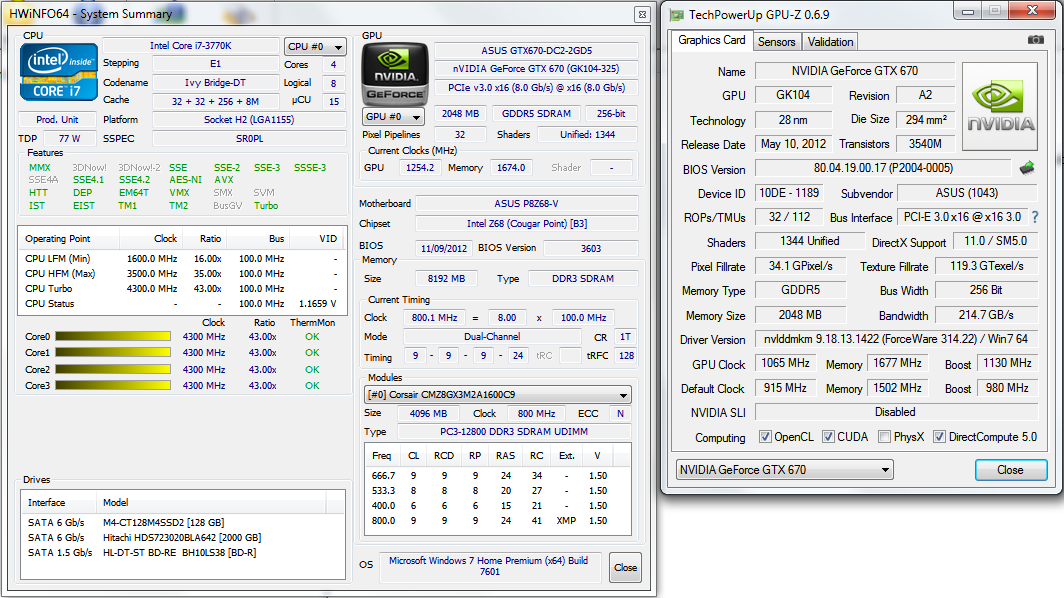The height and width of the screenshot is (598, 1064).
Task: Click the GPU-Z Name field
Action: tap(854, 71)
